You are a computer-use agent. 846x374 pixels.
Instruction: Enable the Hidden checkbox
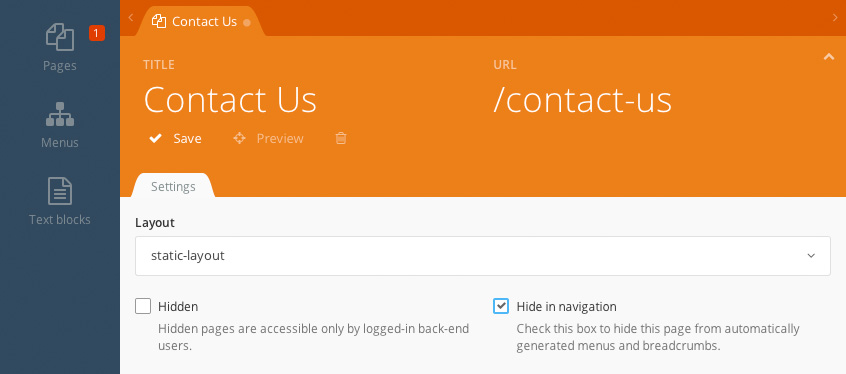143,306
